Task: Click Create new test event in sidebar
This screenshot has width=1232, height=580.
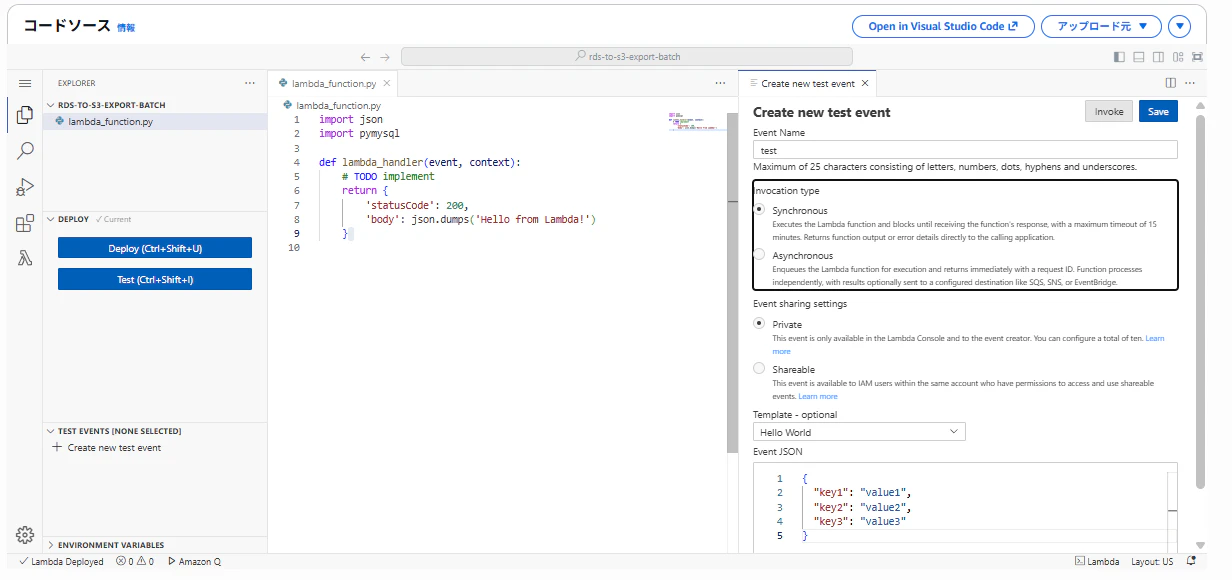Action: click(x=114, y=448)
